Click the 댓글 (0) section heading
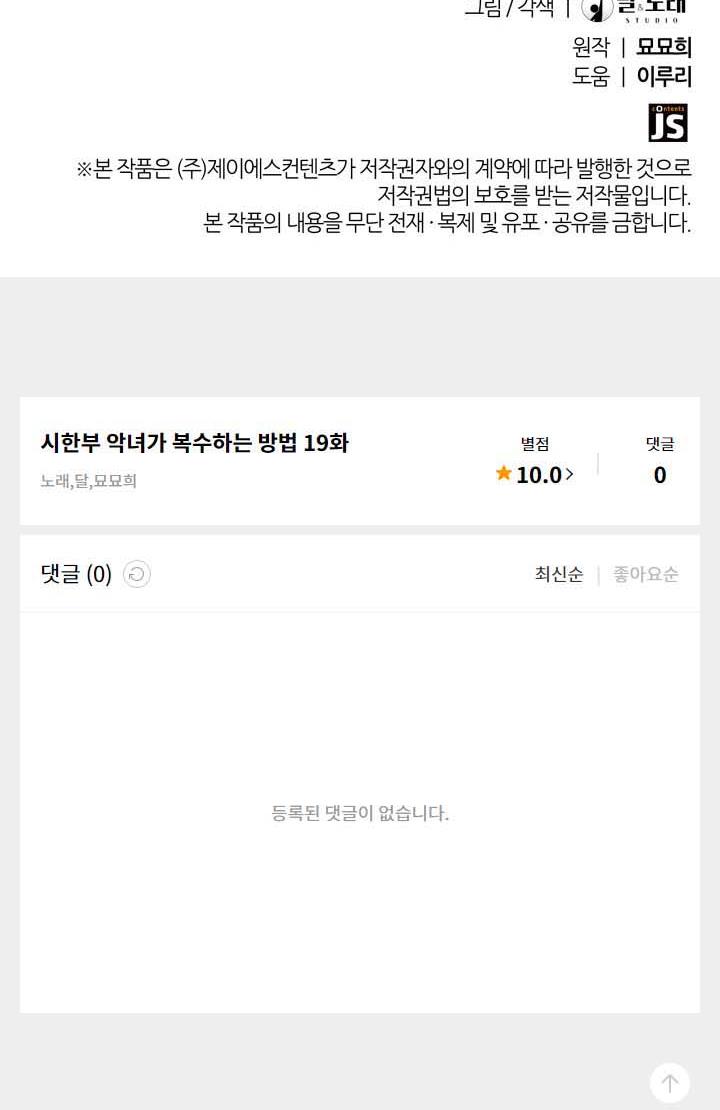The height and width of the screenshot is (1110, 720). 76,574
